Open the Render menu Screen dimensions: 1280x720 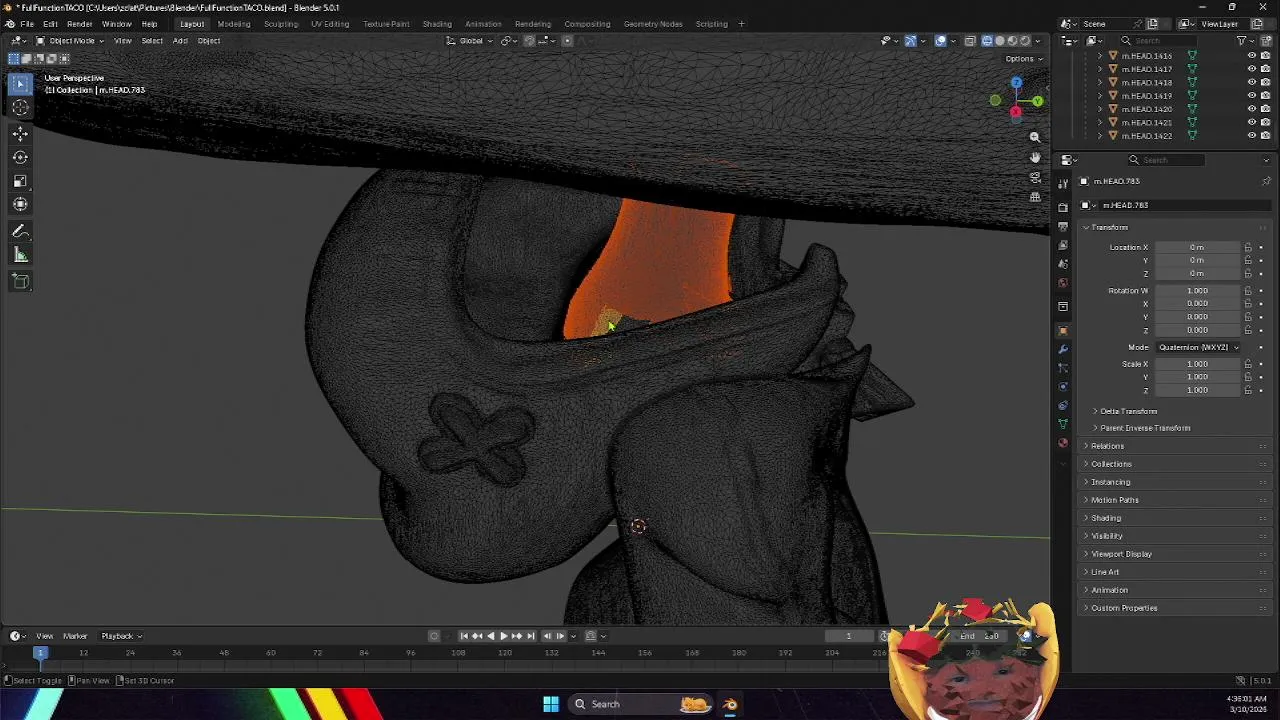(x=80, y=24)
